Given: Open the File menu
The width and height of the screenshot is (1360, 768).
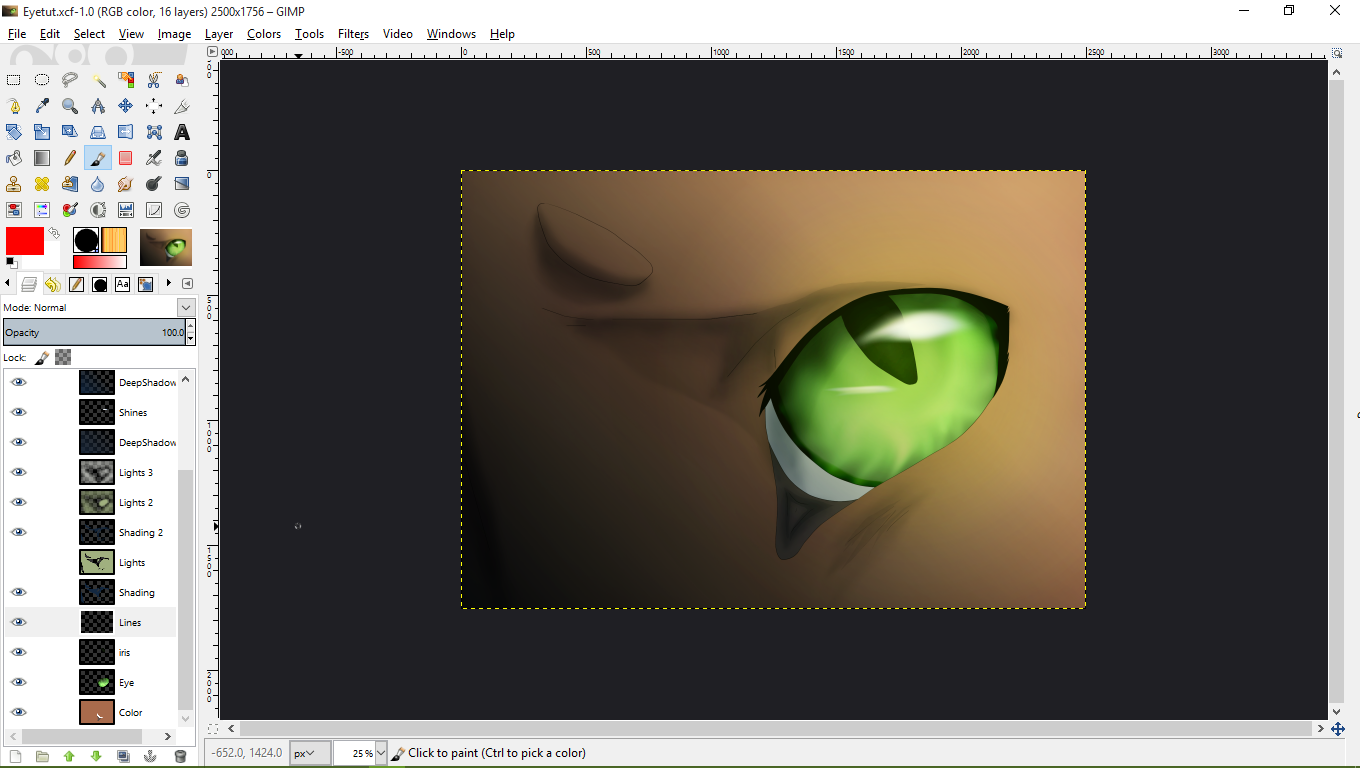Looking at the screenshot, I should click(x=17, y=33).
